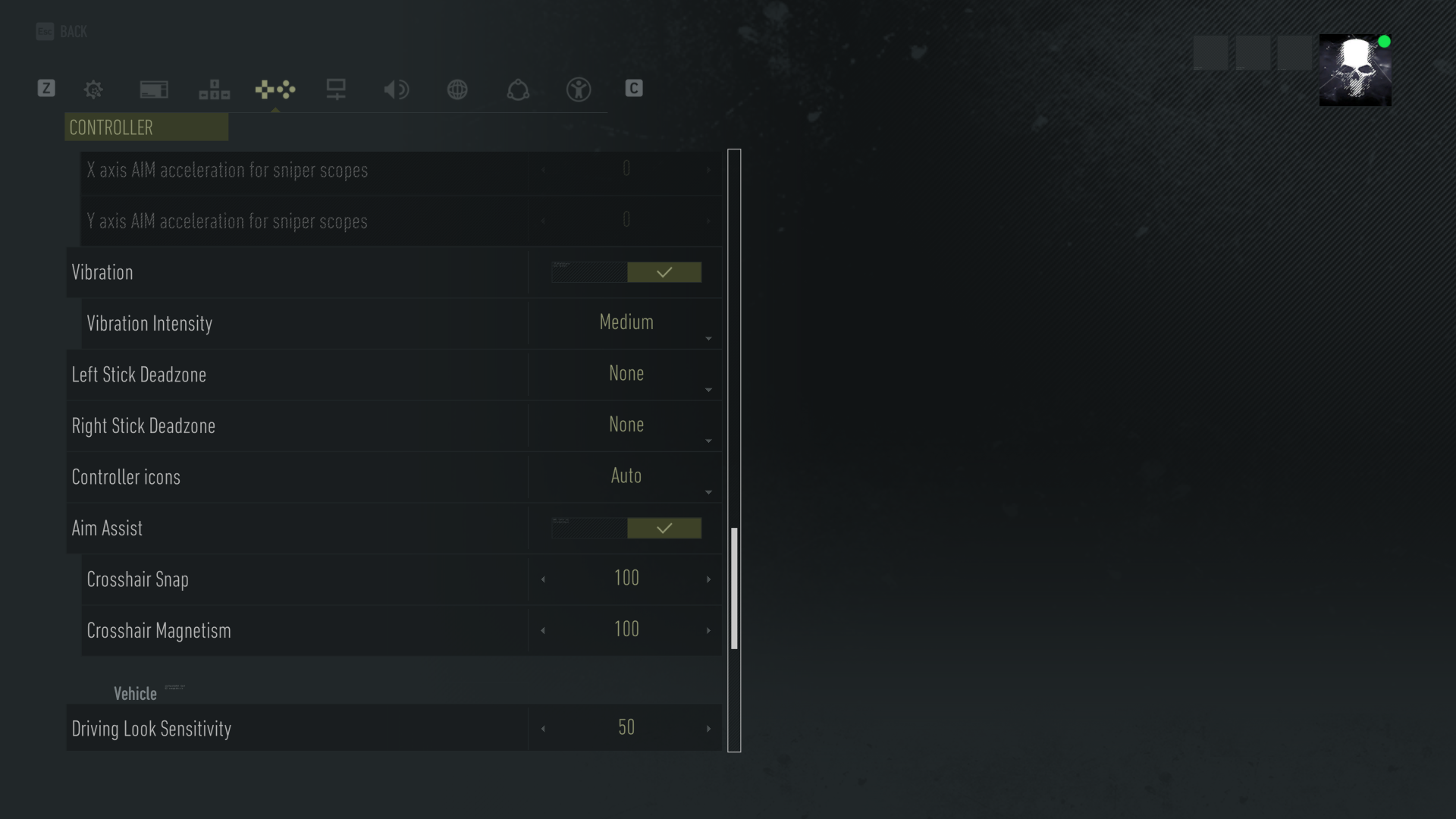Open the network/online settings icon
Image resolution: width=1456 pixels, height=819 pixels.
457,89
